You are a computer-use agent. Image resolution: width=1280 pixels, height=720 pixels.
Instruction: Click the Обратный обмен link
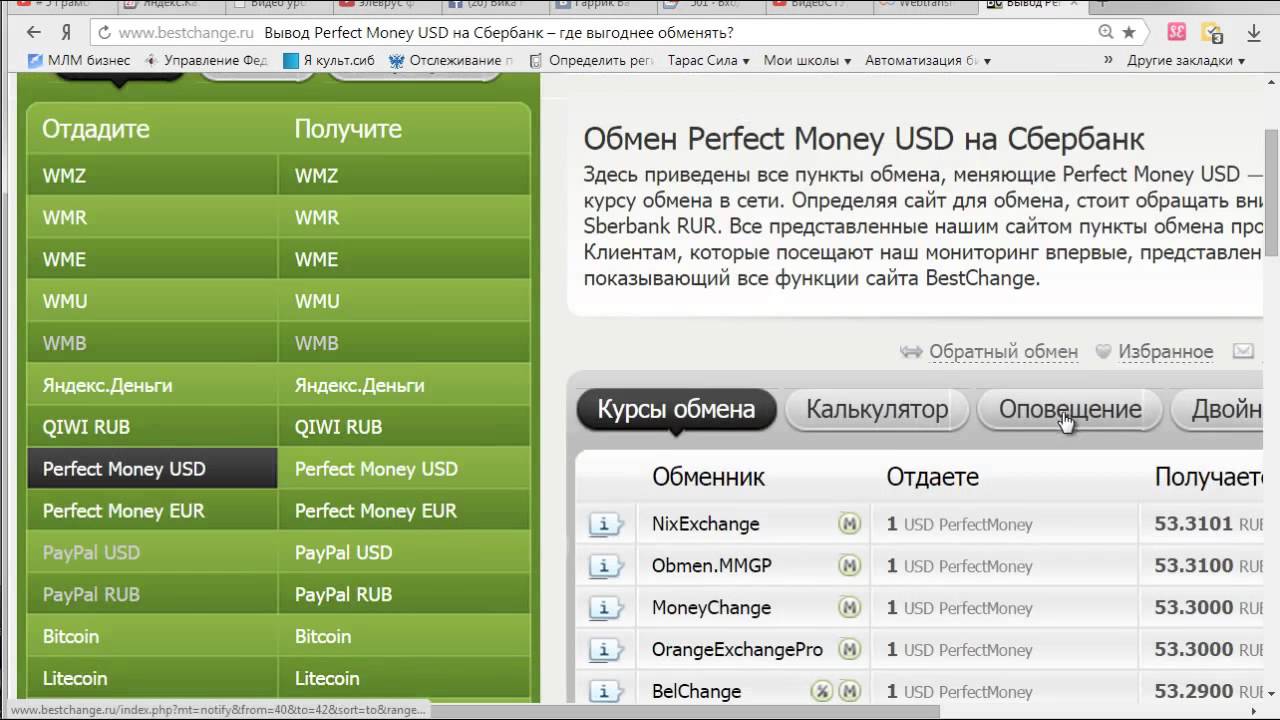pos(1003,351)
